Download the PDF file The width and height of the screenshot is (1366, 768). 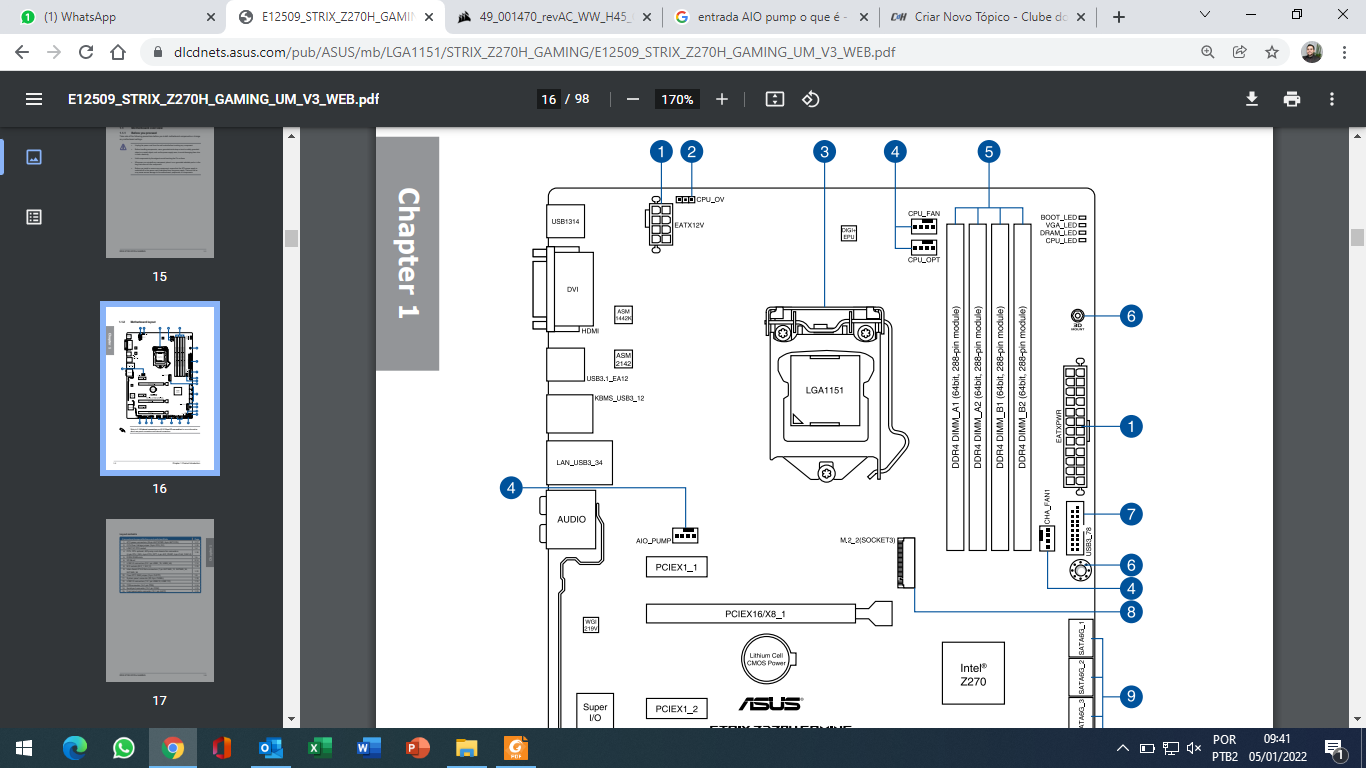pyautogui.click(x=1251, y=99)
